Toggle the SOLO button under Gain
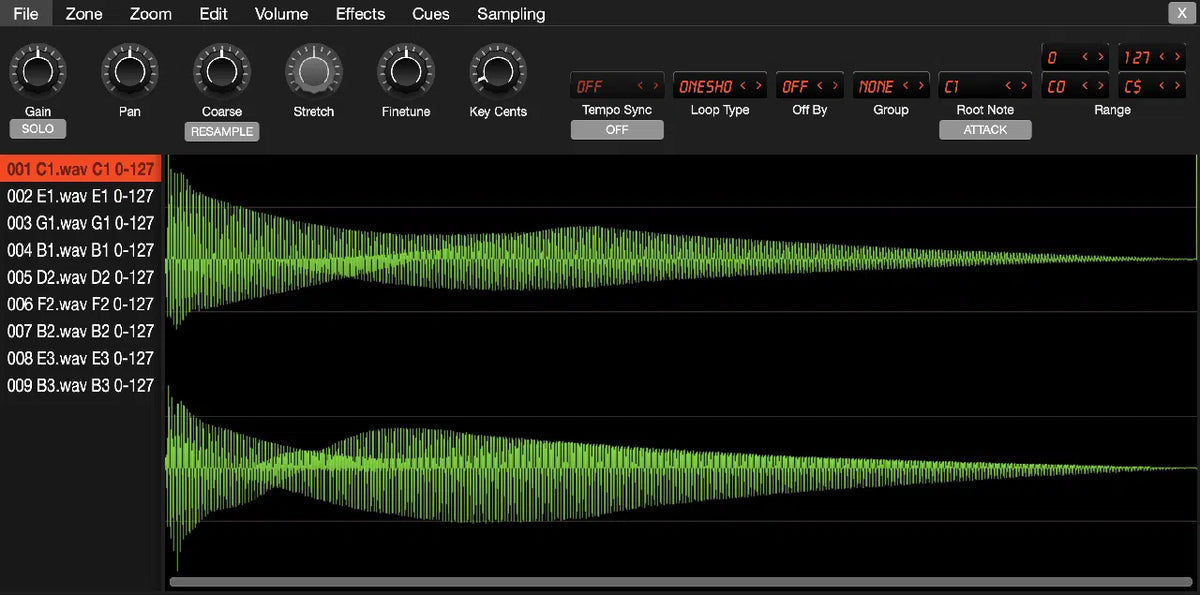1200x595 pixels. (37, 129)
